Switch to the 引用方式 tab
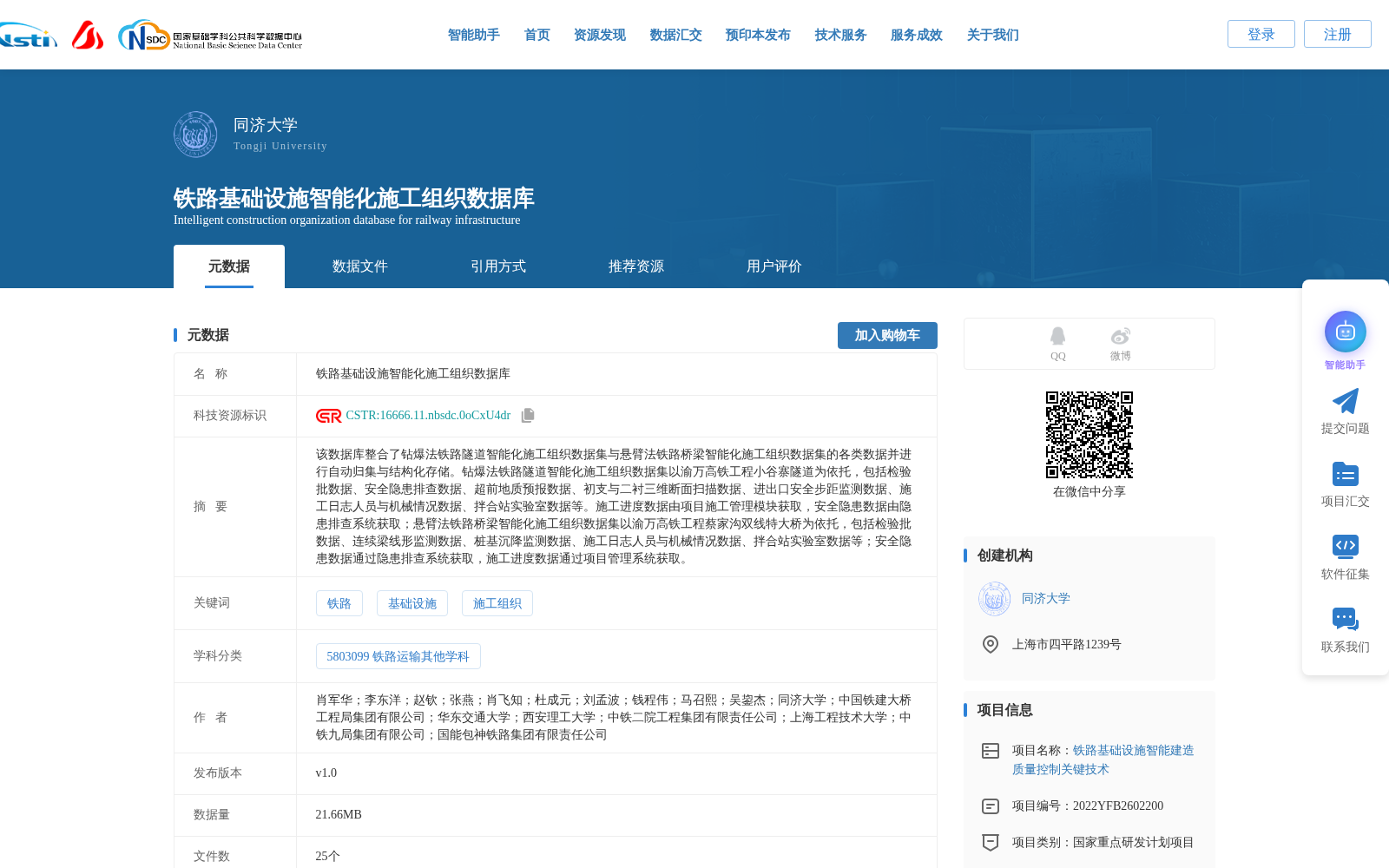1389x868 pixels. click(x=498, y=266)
